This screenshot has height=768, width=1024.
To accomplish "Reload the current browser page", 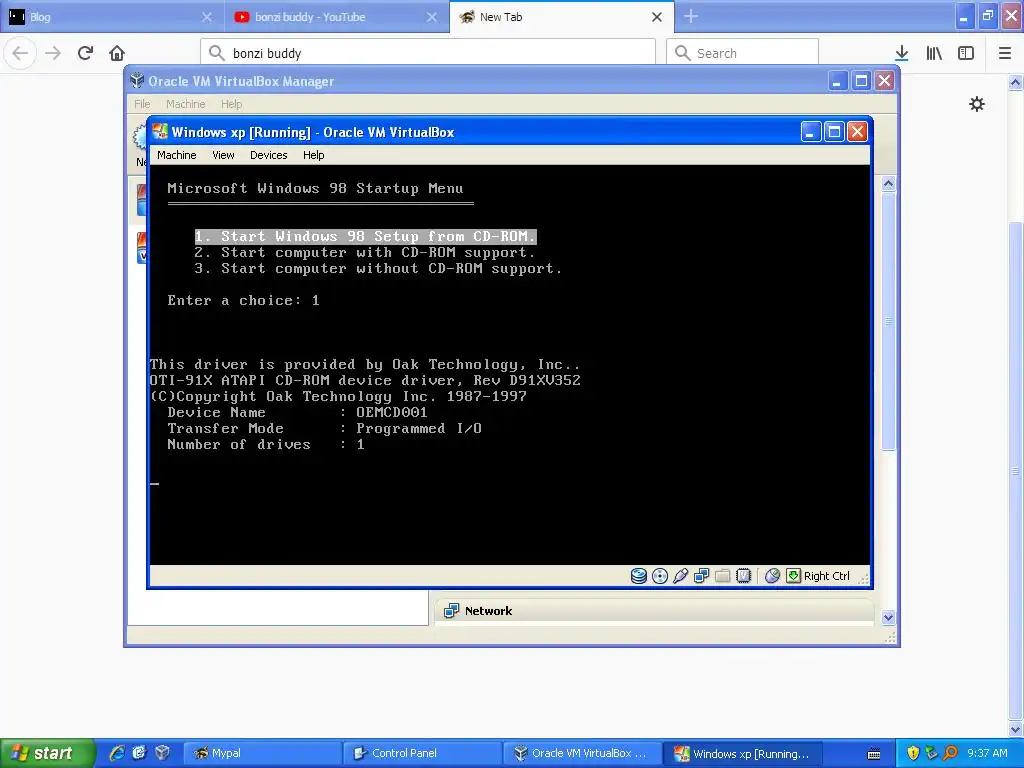I will 86,53.
